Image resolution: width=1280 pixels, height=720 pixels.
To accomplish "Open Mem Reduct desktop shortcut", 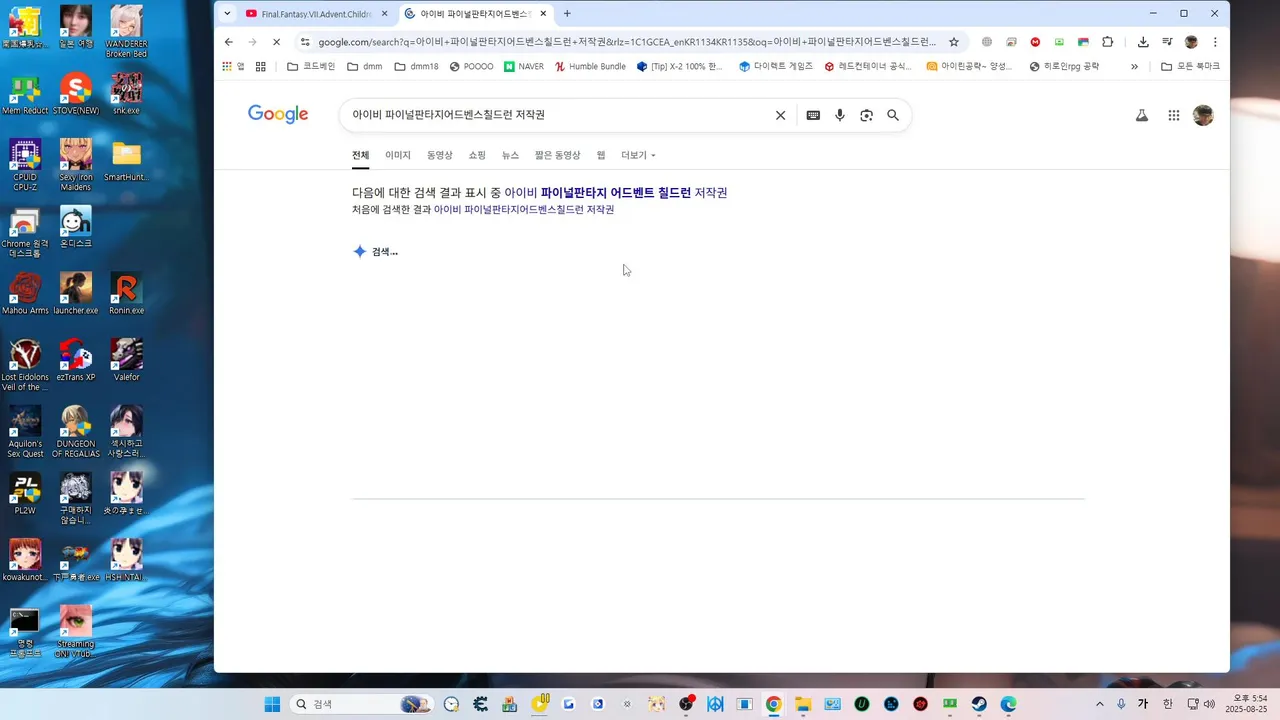I will (x=25, y=94).
